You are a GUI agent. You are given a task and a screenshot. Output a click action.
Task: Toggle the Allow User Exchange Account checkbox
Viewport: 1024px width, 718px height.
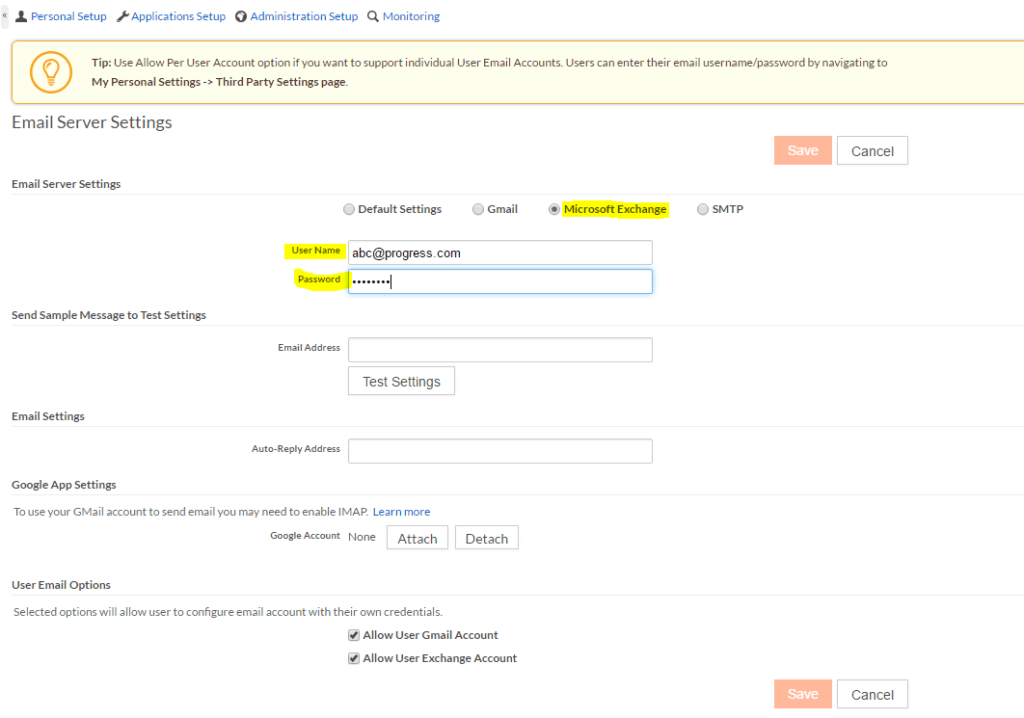(354, 659)
